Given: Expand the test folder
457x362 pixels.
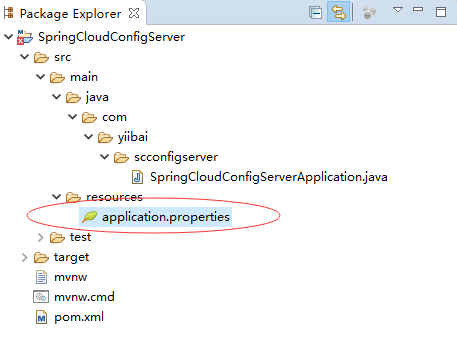Looking at the screenshot, I should pos(41,237).
